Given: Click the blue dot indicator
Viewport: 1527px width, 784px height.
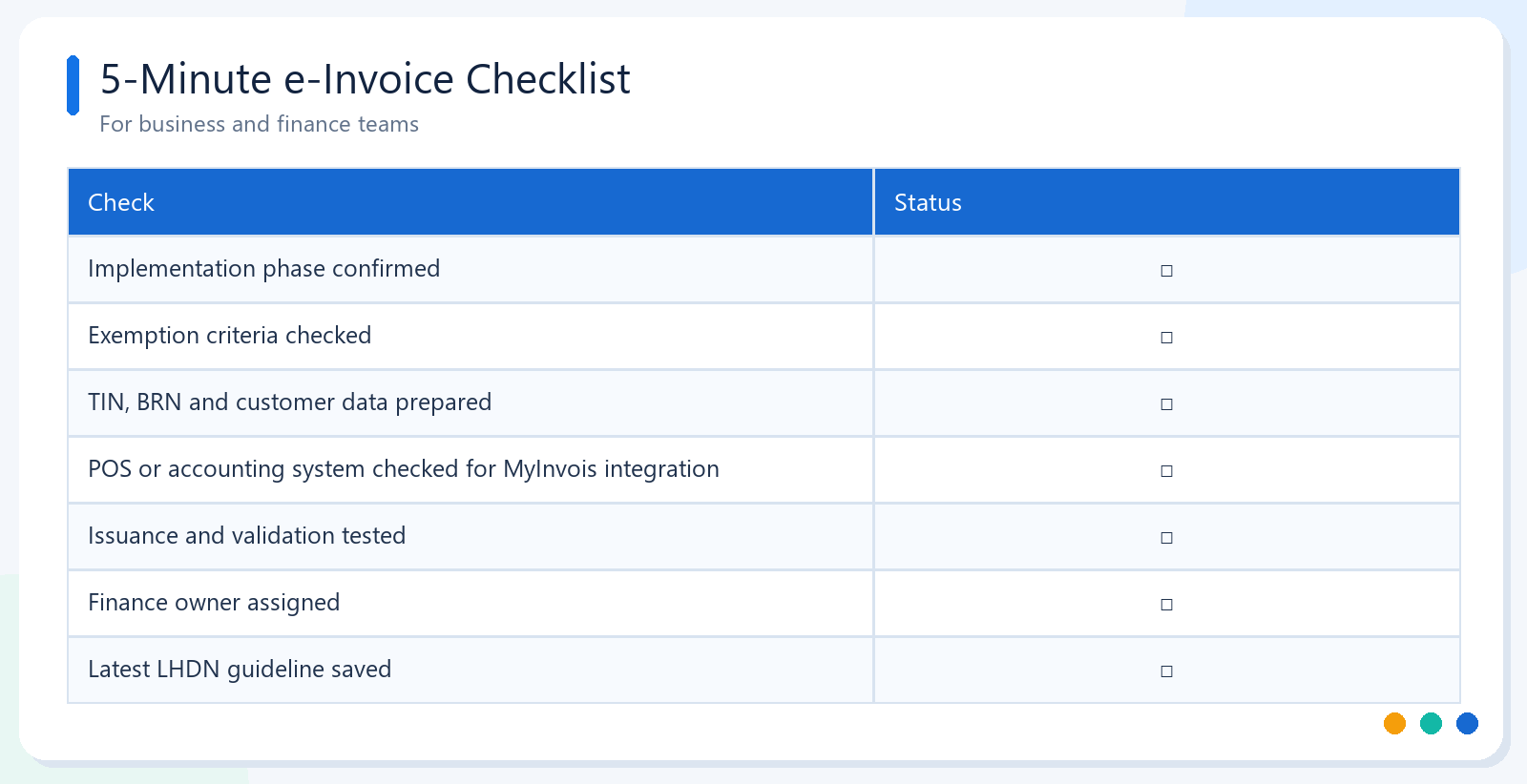Looking at the screenshot, I should (1467, 724).
